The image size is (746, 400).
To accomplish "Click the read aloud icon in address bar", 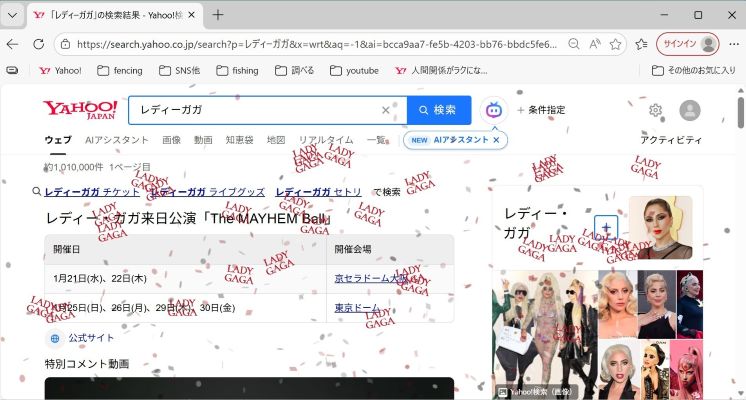I will [595, 44].
